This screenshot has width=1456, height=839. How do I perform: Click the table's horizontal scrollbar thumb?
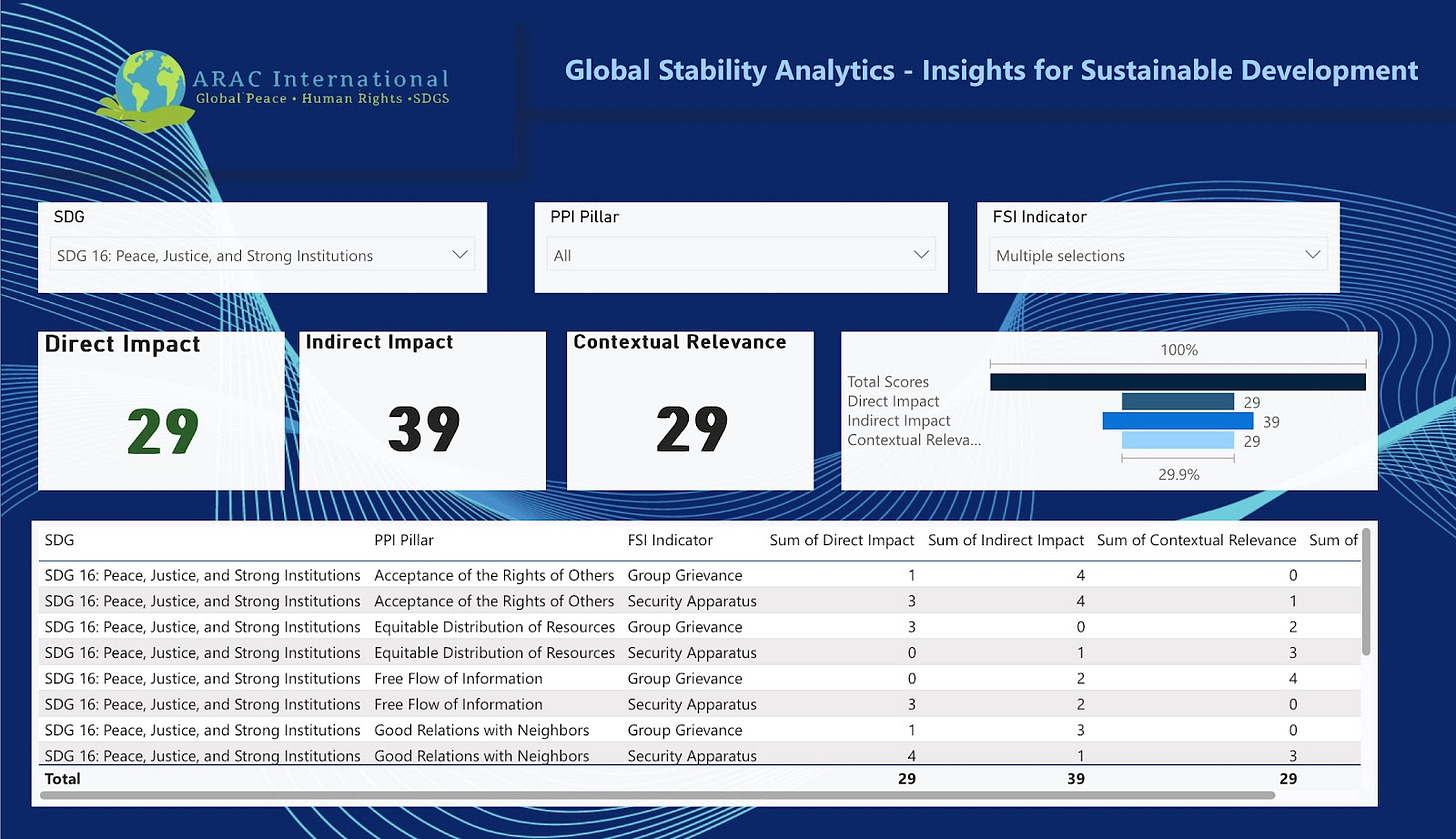tap(658, 796)
